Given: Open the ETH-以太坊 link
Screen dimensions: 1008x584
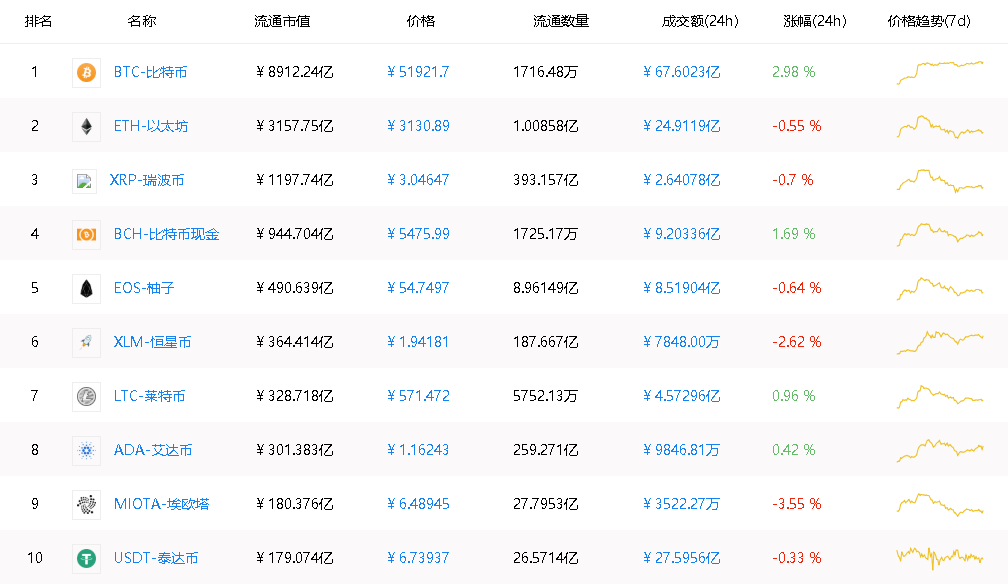Looking at the screenshot, I should (150, 126).
